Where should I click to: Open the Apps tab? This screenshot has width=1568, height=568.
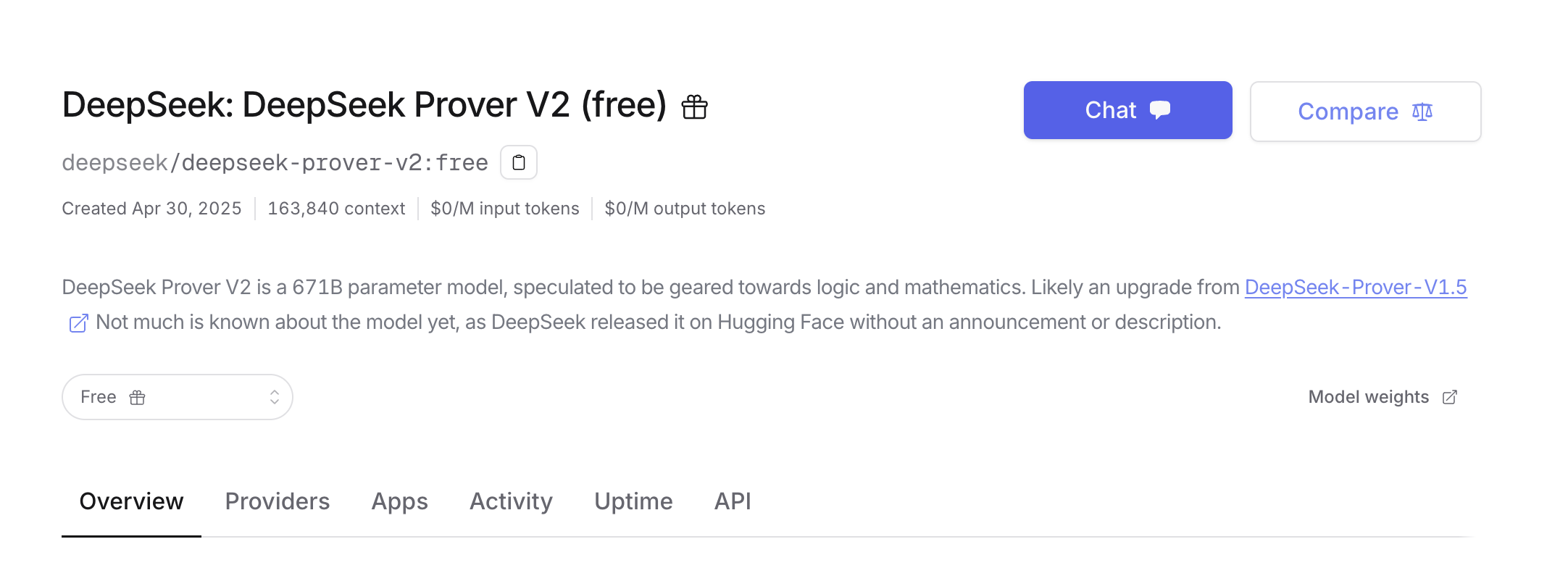tap(399, 501)
